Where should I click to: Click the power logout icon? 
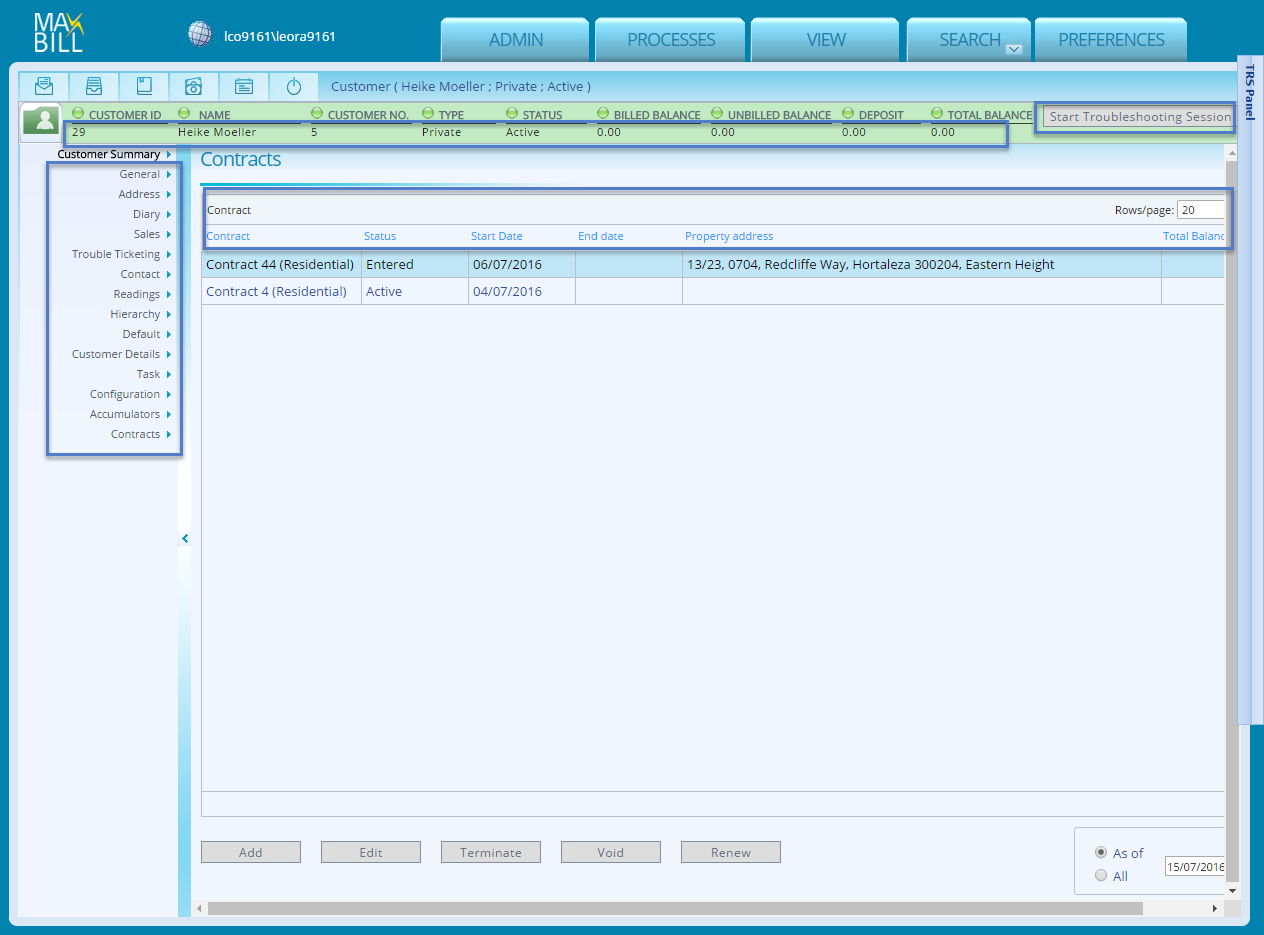[294, 86]
